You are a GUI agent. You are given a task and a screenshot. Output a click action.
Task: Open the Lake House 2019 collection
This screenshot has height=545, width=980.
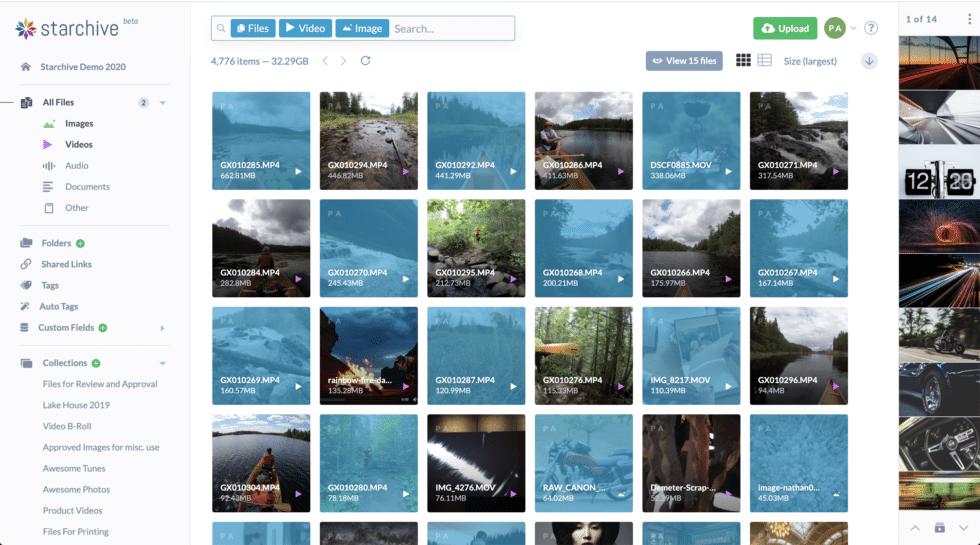tap(76, 405)
